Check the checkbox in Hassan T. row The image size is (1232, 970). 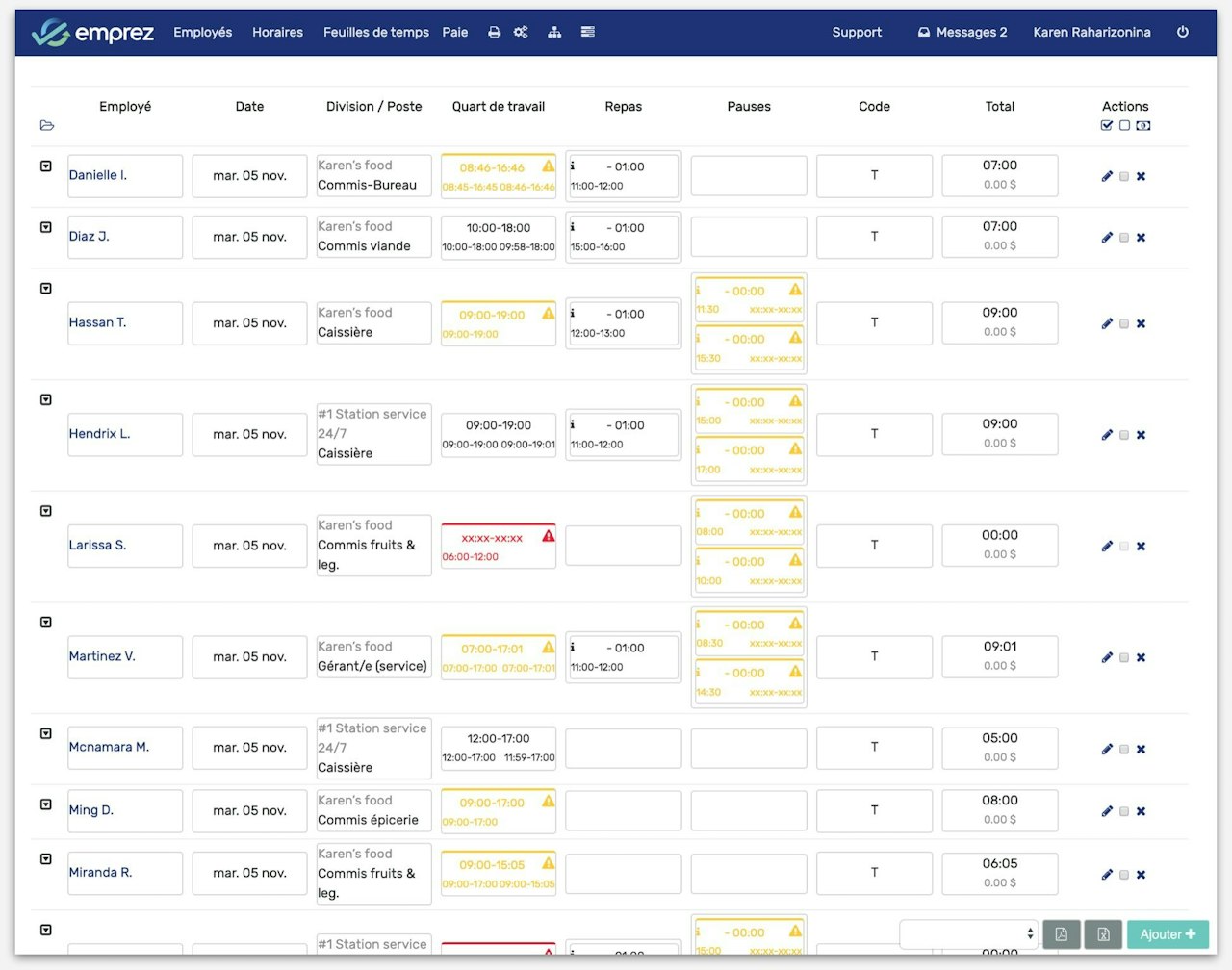(x=1123, y=324)
